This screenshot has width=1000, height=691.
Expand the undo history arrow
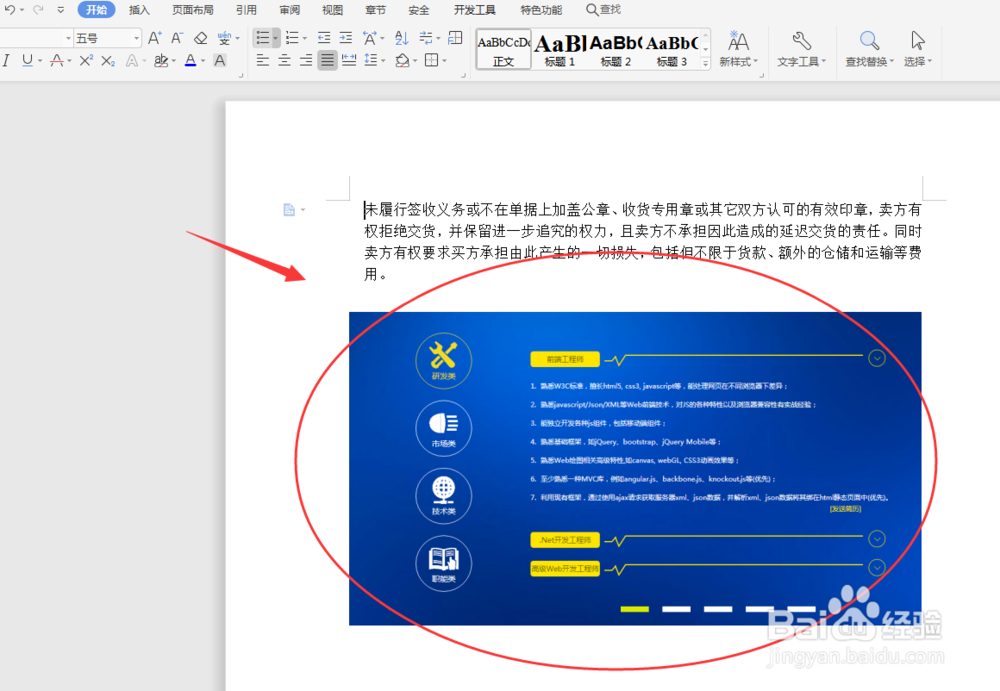(22, 10)
